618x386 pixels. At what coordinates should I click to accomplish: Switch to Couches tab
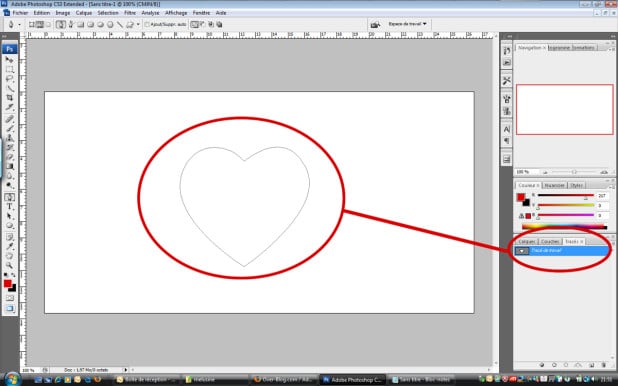(x=550, y=241)
